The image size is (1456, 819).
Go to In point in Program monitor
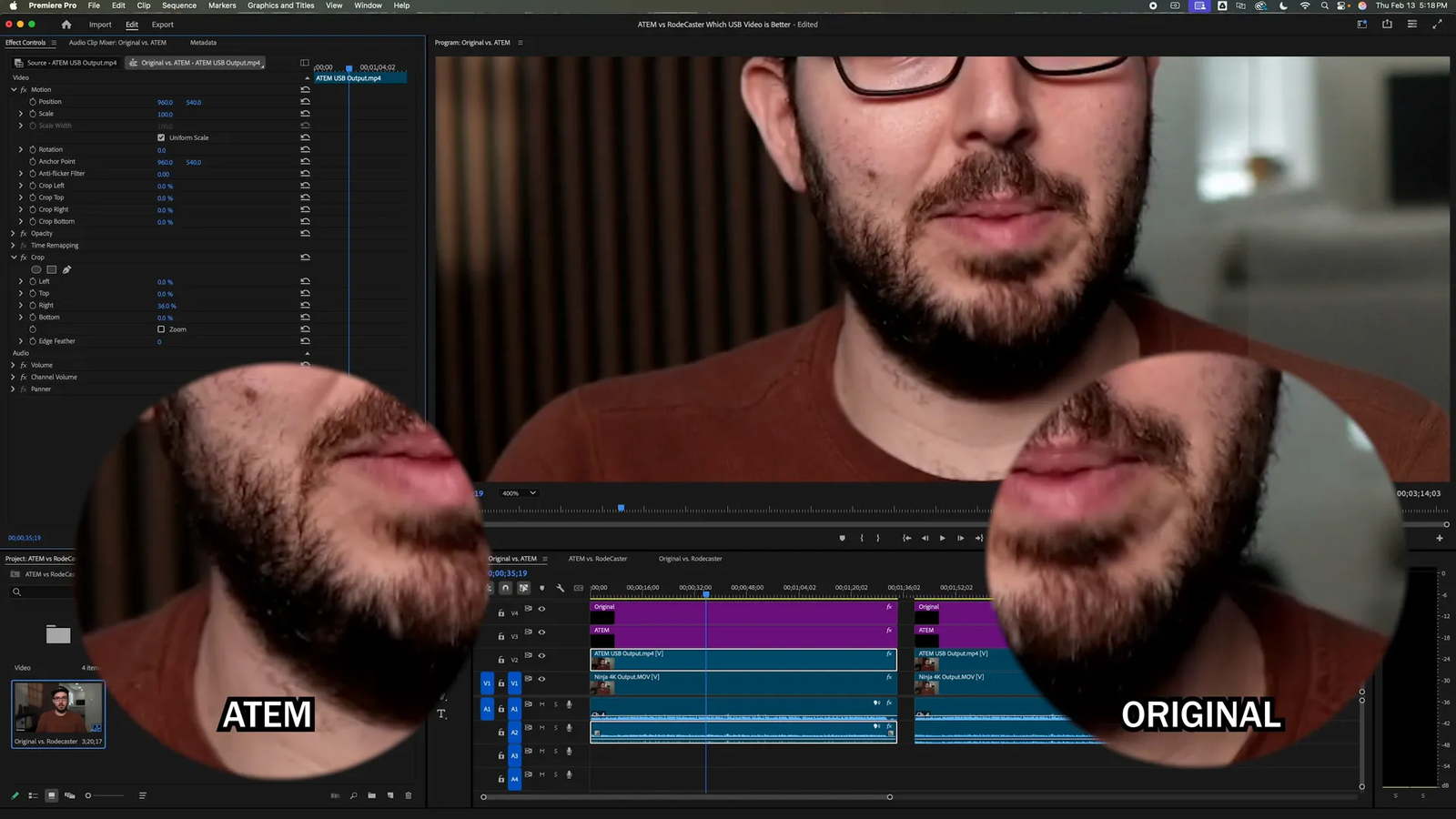click(906, 538)
